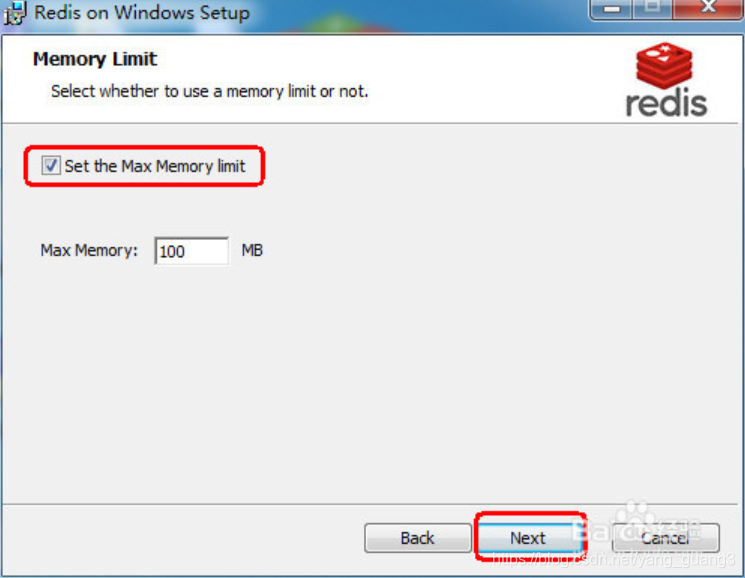Click the 'Max Memory:' label
The height and width of the screenshot is (578, 745).
coord(89,250)
